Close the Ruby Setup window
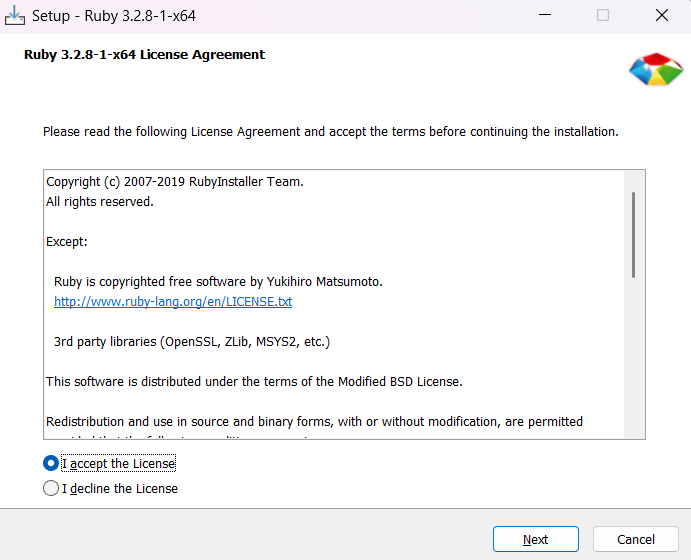Viewport: 691px width, 560px height. click(x=661, y=16)
